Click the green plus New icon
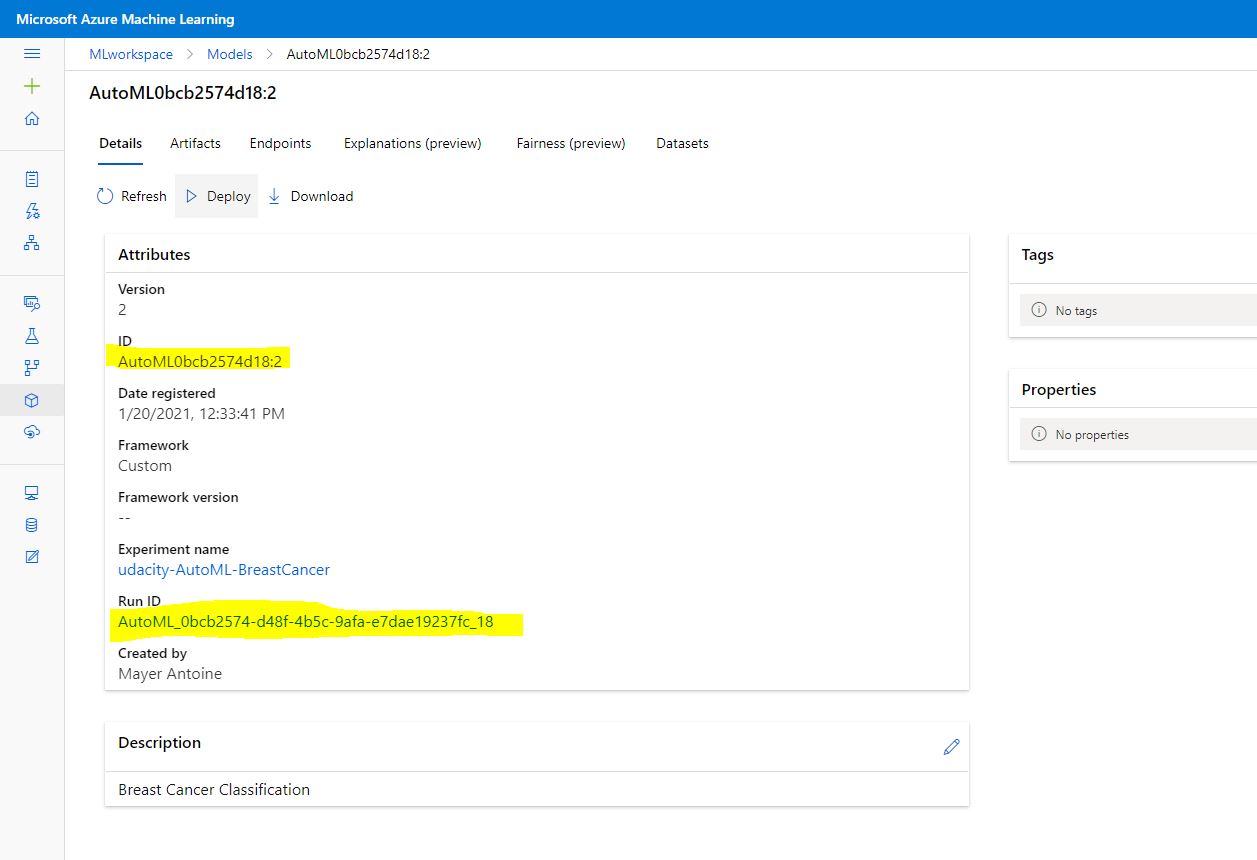The height and width of the screenshot is (860, 1257). pos(32,86)
